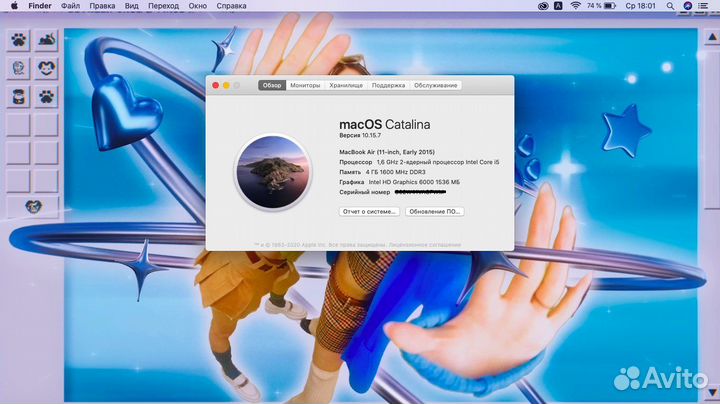The width and height of the screenshot is (720, 404).
Task: Click the Creative Cloud menu bar icon
Action: tap(543, 6)
